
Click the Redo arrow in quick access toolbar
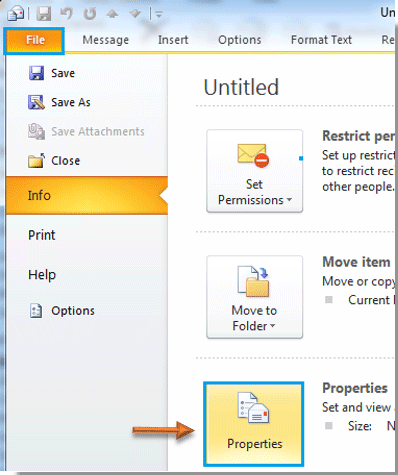90,14
